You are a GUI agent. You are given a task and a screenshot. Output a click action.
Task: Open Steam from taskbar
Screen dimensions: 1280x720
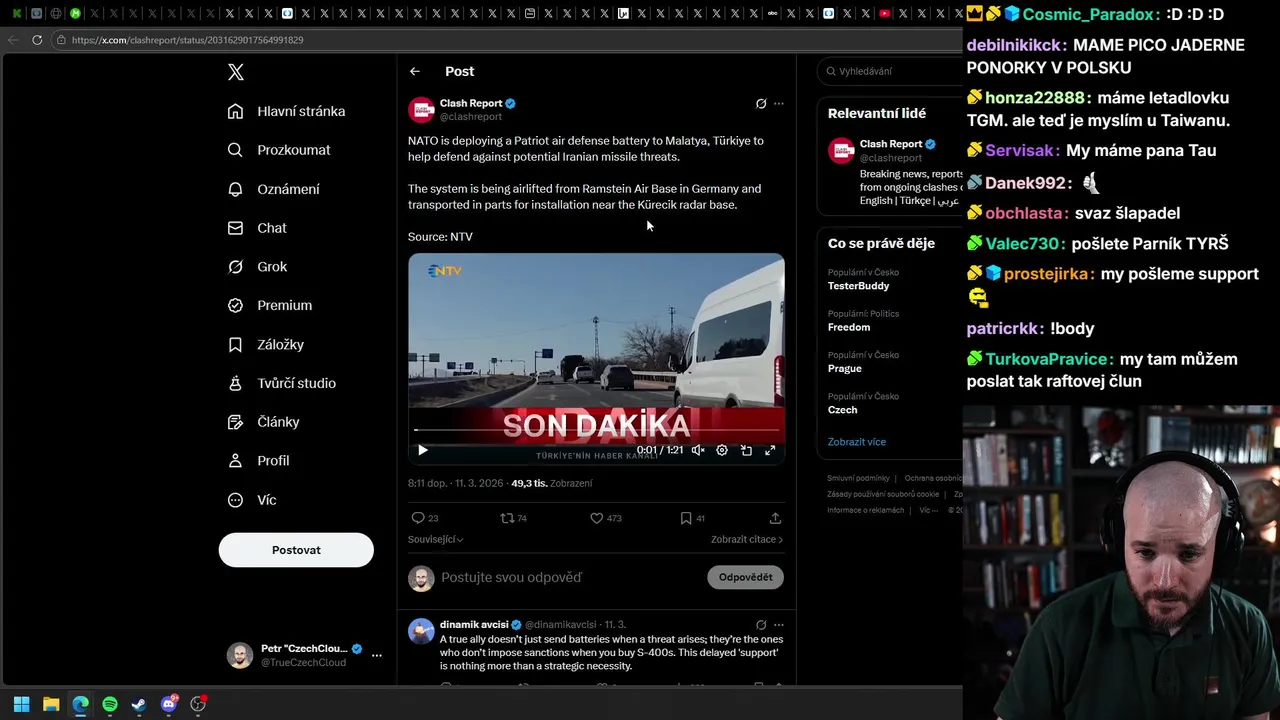(139, 704)
